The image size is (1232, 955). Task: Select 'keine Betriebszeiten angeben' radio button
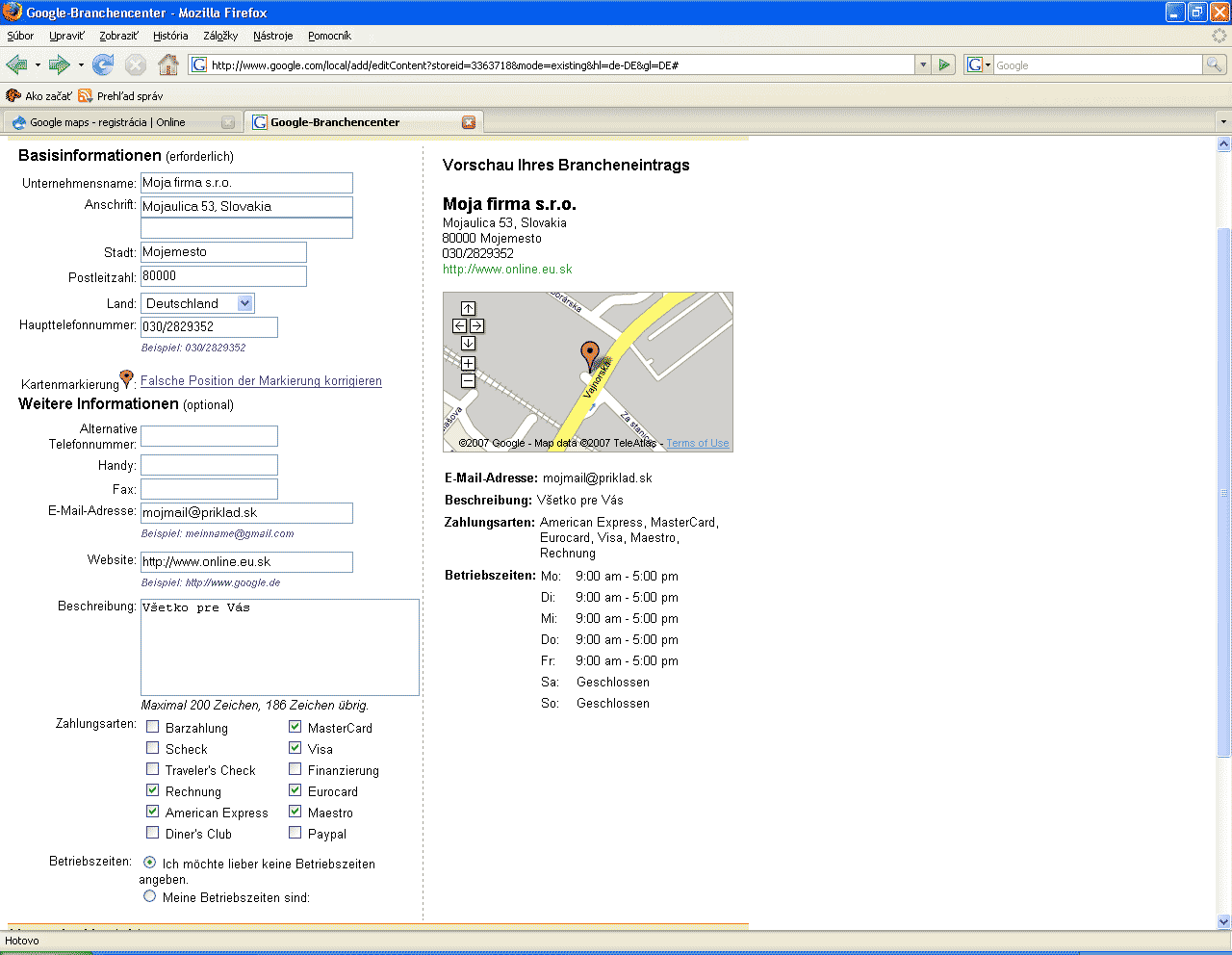[149, 863]
